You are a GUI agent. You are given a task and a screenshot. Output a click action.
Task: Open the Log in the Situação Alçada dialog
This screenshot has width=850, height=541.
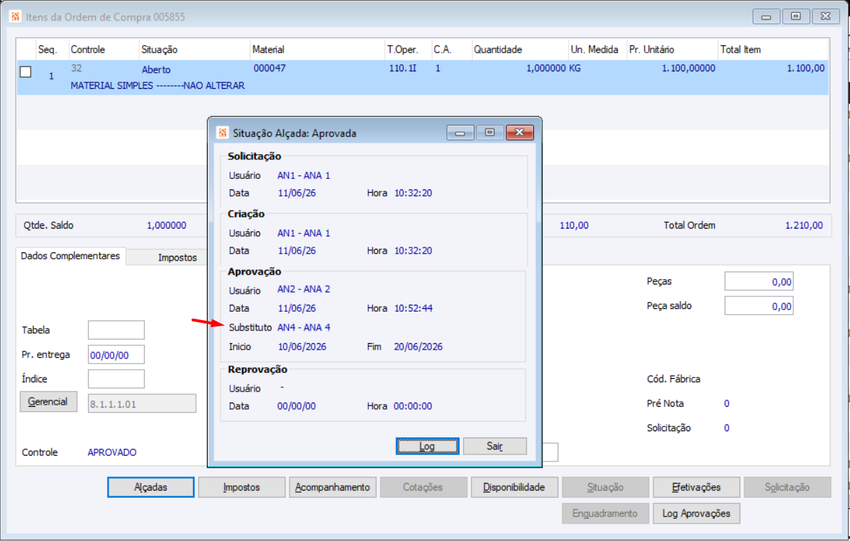[x=427, y=446]
